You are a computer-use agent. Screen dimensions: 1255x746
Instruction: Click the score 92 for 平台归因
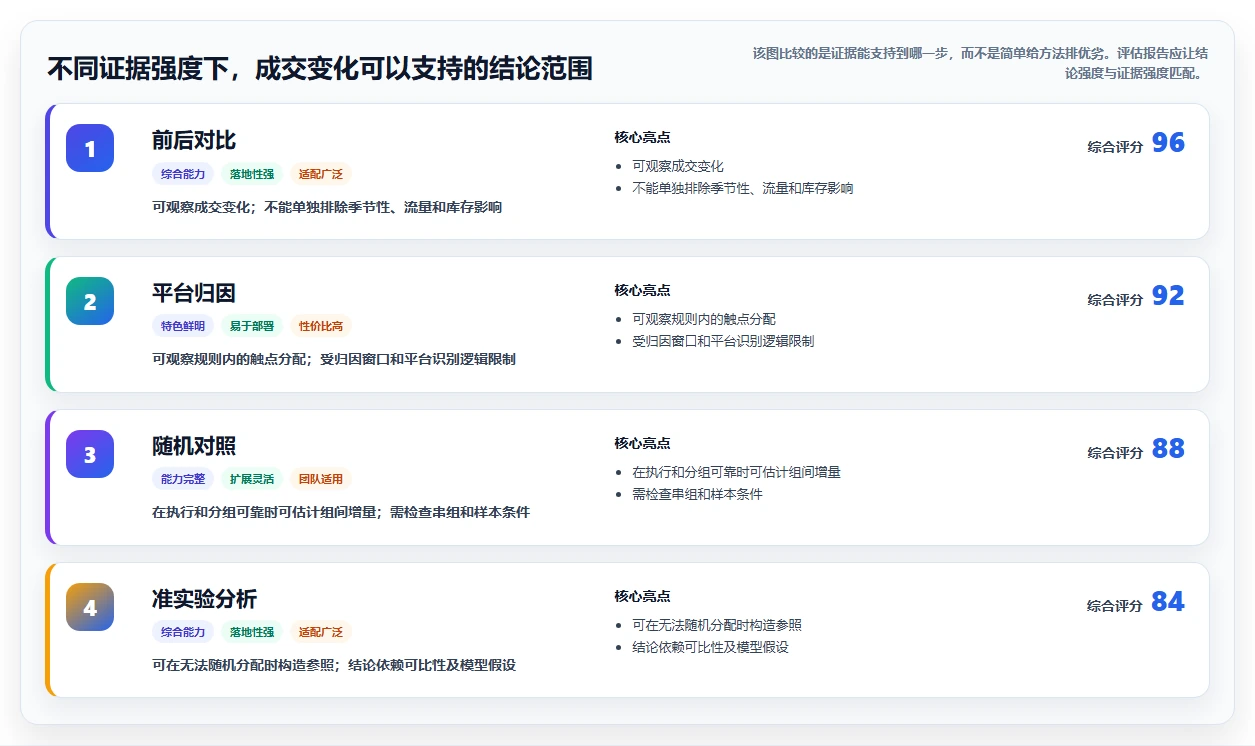tap(1168, 296)
